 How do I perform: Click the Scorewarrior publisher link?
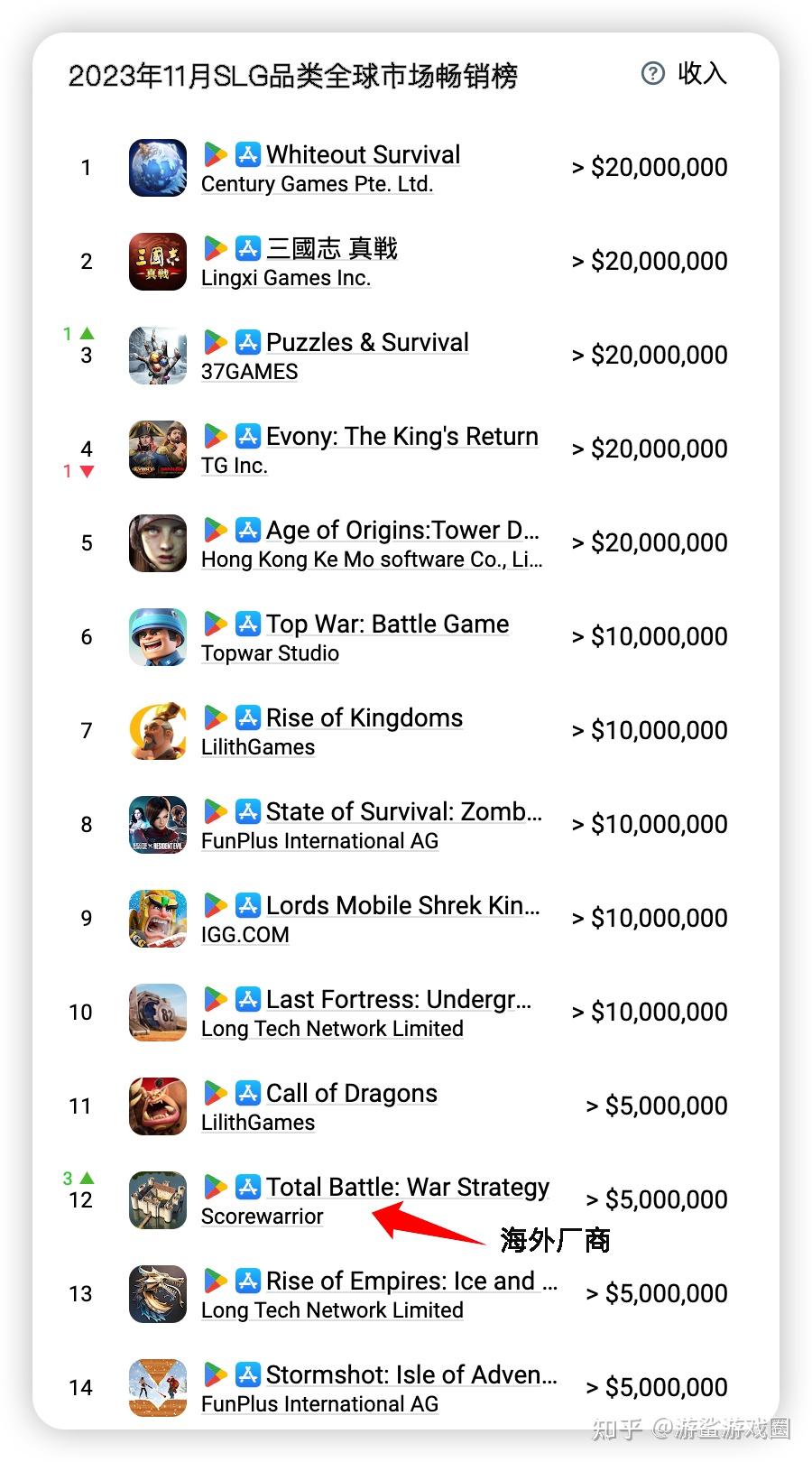tap(262, 1217)
